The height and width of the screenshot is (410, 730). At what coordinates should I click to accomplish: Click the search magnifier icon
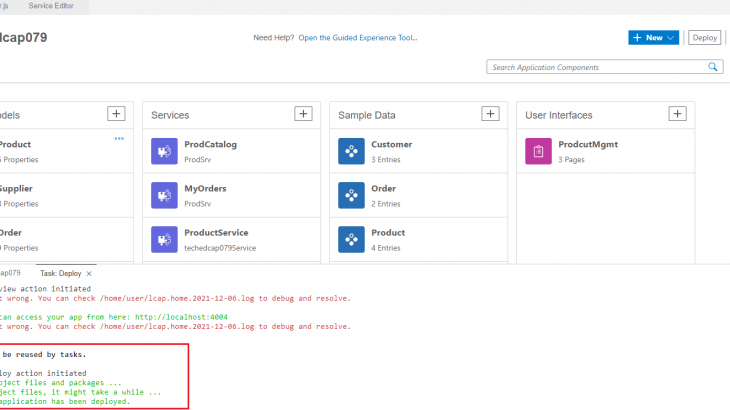[x=713, y=67]
